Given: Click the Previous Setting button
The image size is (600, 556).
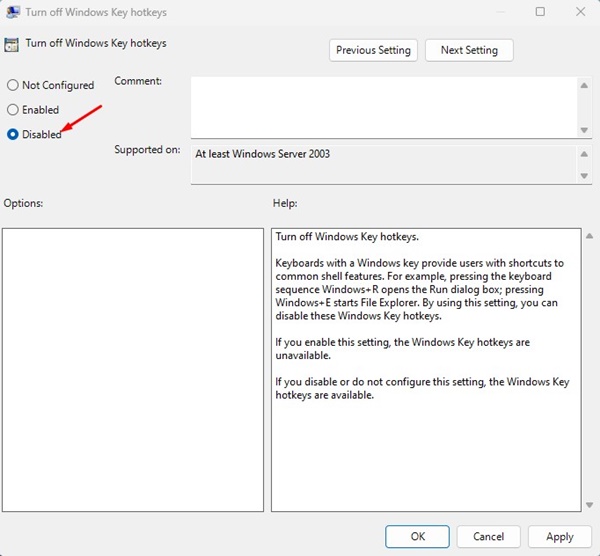Looking at the screenshot, I should 373,50.
